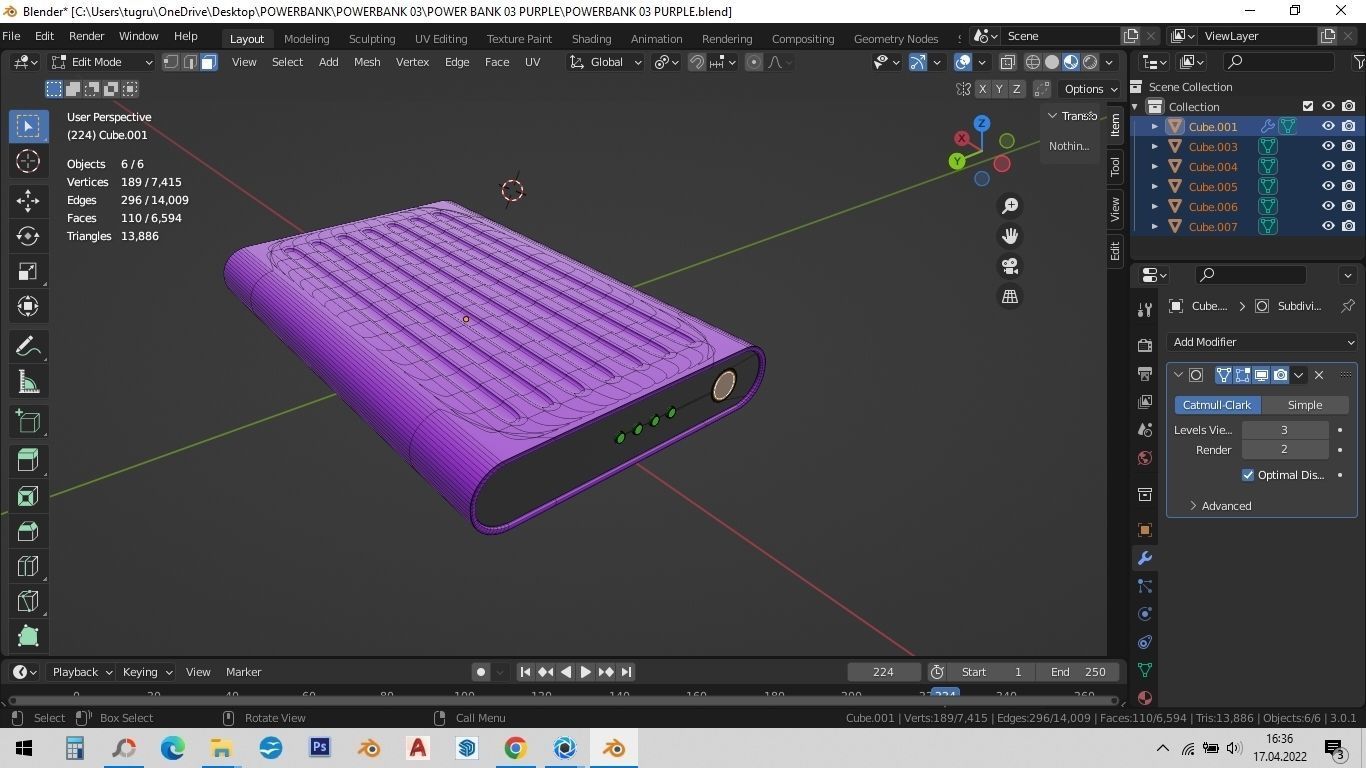
Task: Open the Keying dropdown in timeline
Action: point(147,672)
